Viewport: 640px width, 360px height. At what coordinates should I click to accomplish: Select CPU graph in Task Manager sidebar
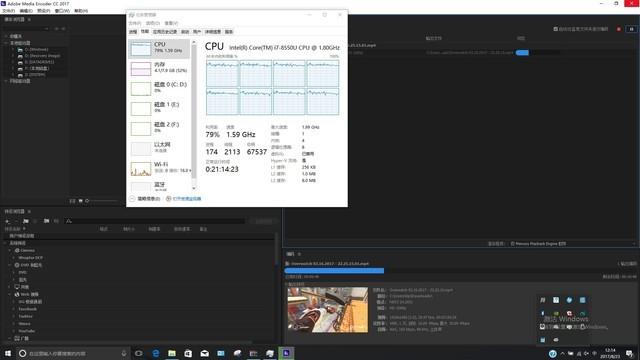159,49
